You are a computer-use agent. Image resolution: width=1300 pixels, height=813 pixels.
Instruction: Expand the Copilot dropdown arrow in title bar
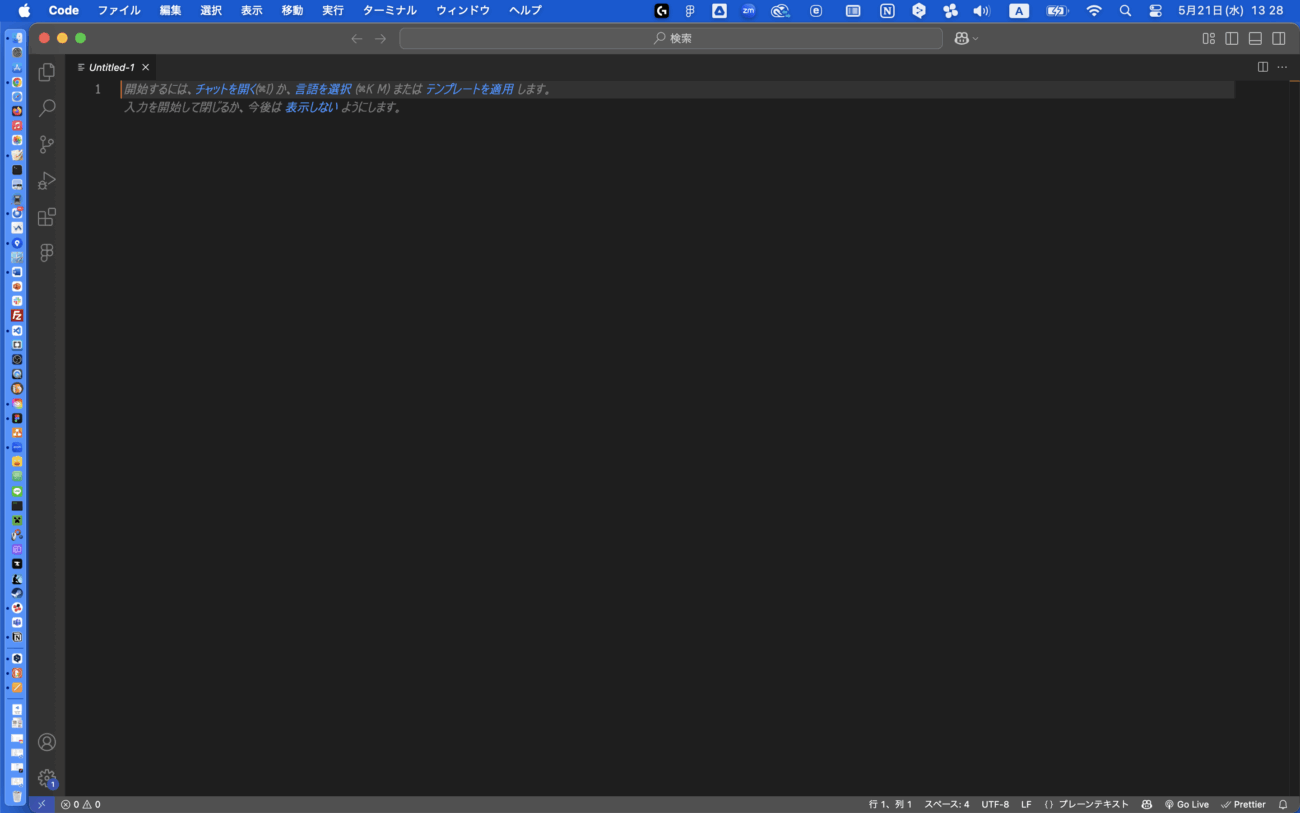pyautogui.click(x=976, y=39)
